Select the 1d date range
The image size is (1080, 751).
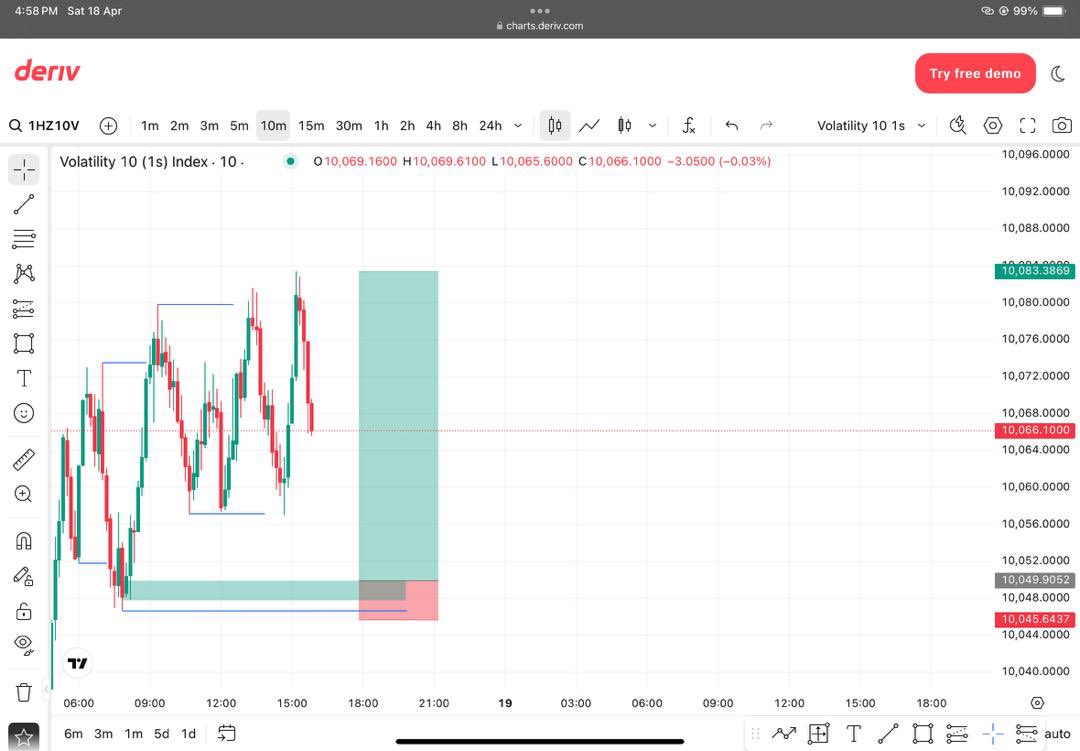click(189, 734)
